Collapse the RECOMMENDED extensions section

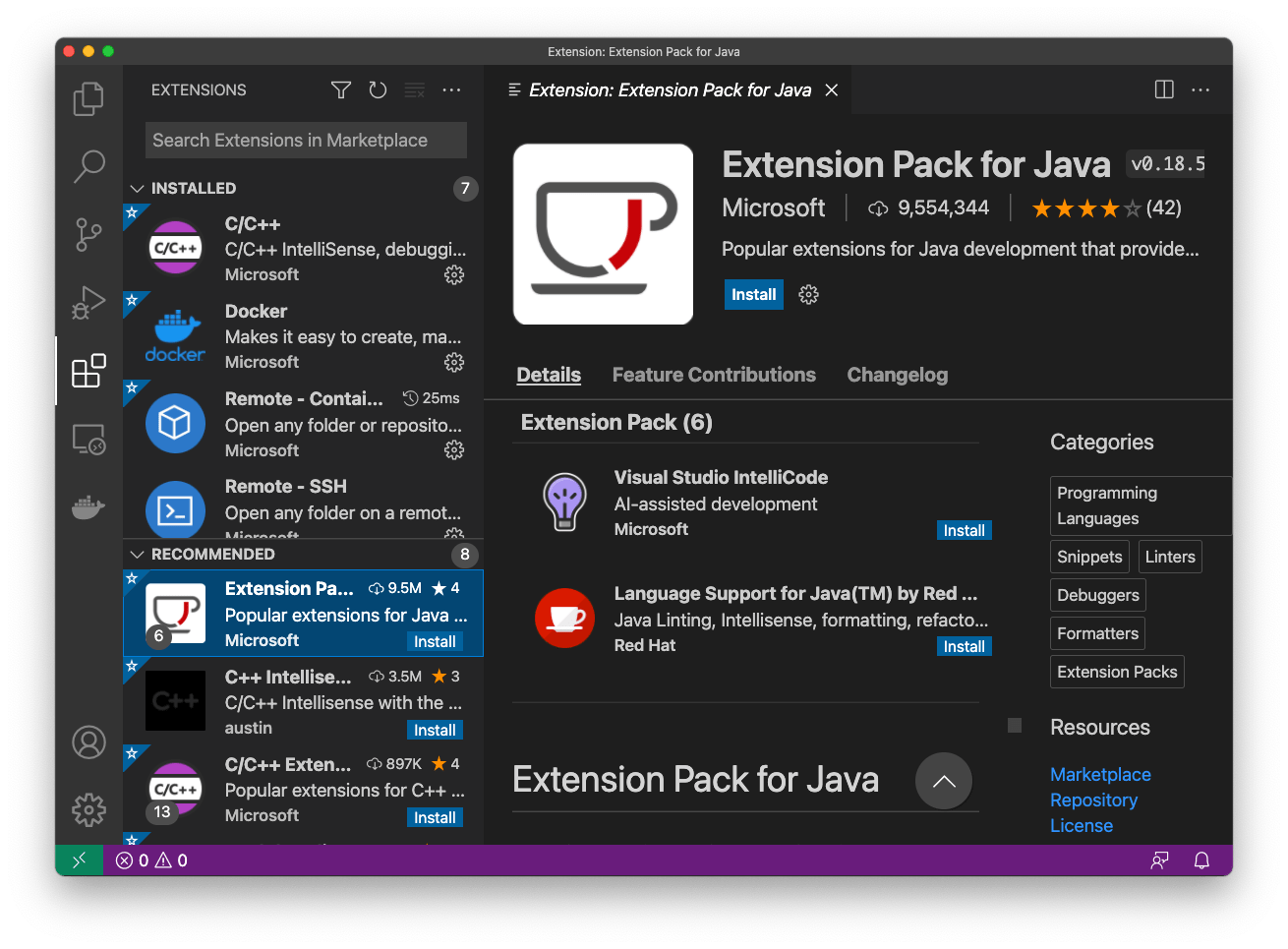pyautogui.click(x=137, y=554)
